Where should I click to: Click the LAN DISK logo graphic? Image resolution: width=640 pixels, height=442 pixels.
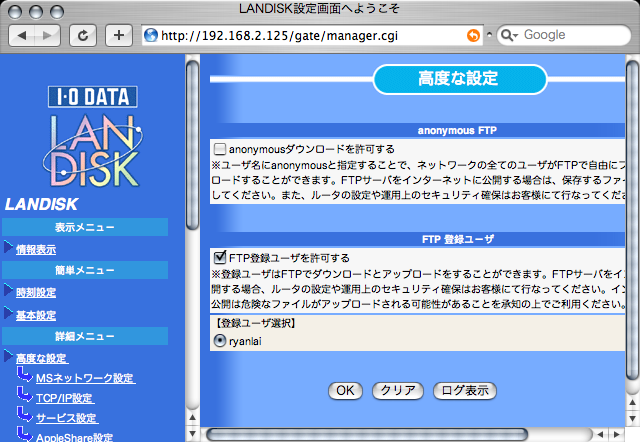click(93, 151)
